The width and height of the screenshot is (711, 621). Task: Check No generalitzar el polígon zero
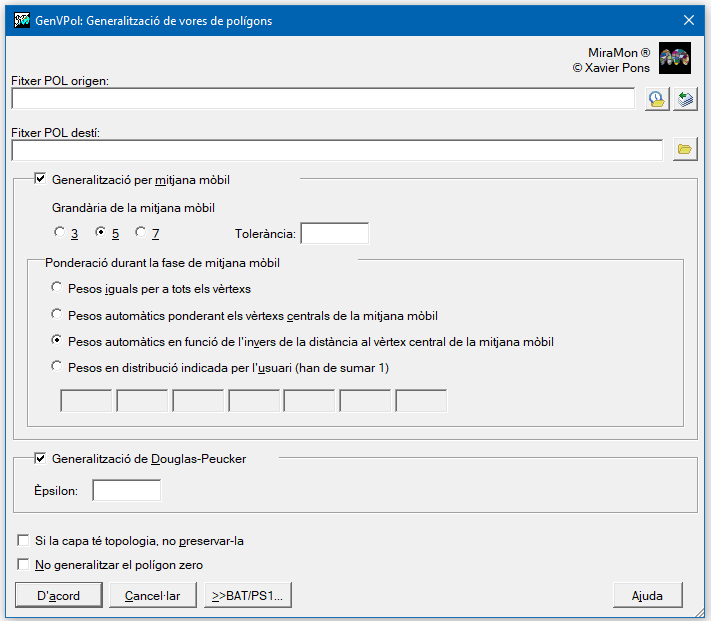[23, 564]
